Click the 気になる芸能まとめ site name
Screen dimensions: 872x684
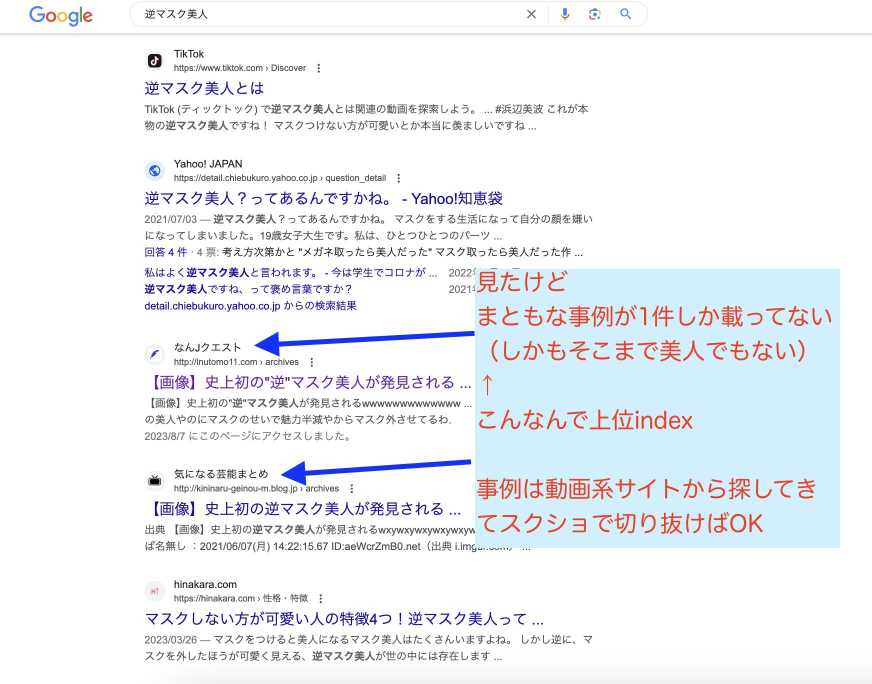click(x=221, y=474)
